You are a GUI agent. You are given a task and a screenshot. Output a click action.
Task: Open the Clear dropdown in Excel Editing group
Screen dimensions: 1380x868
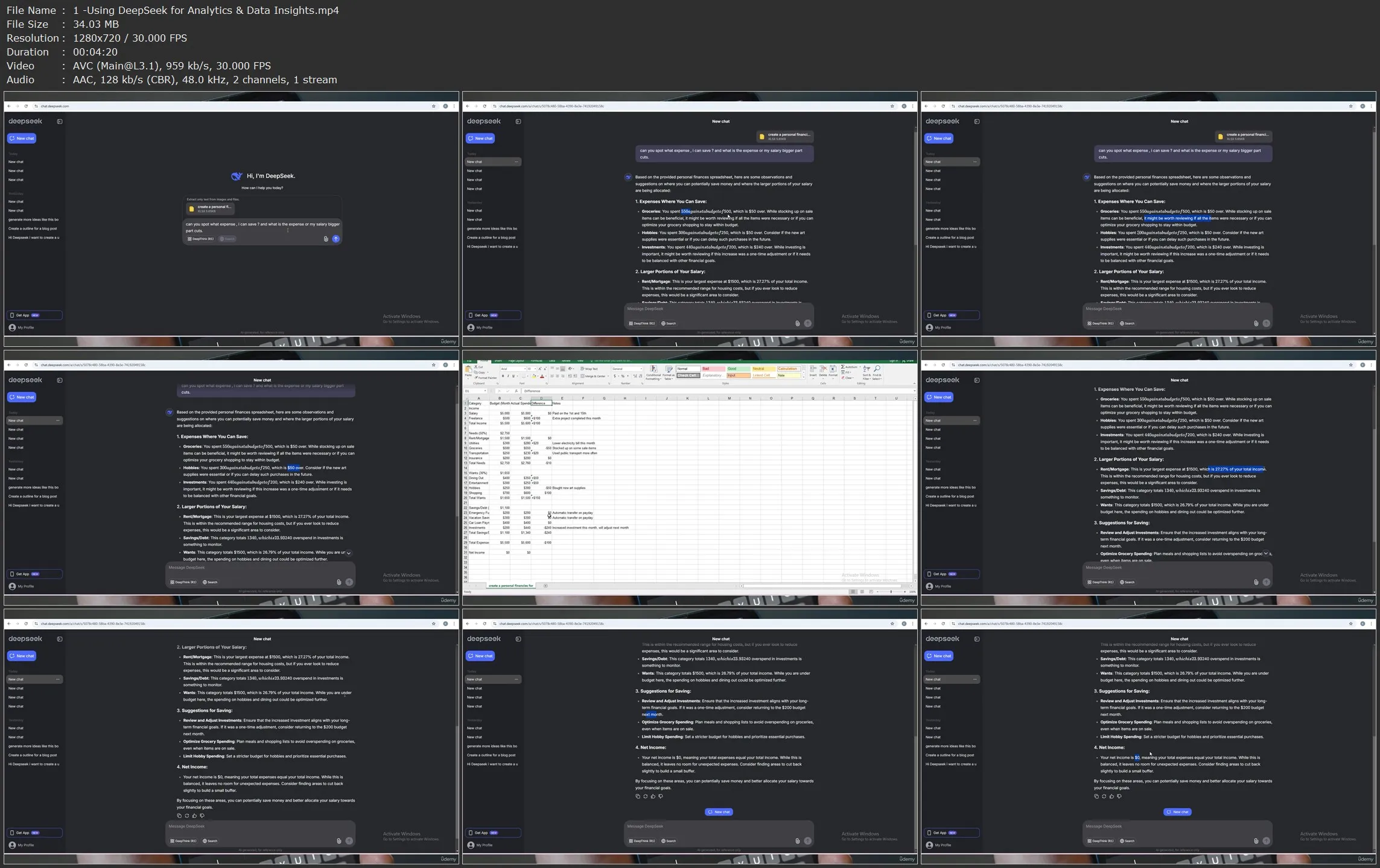pyautogui.click(x=848, y=378)
